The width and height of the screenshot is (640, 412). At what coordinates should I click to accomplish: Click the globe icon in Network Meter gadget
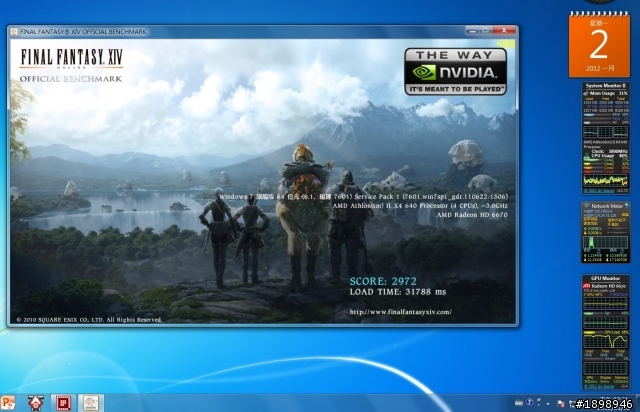[627, 206]
